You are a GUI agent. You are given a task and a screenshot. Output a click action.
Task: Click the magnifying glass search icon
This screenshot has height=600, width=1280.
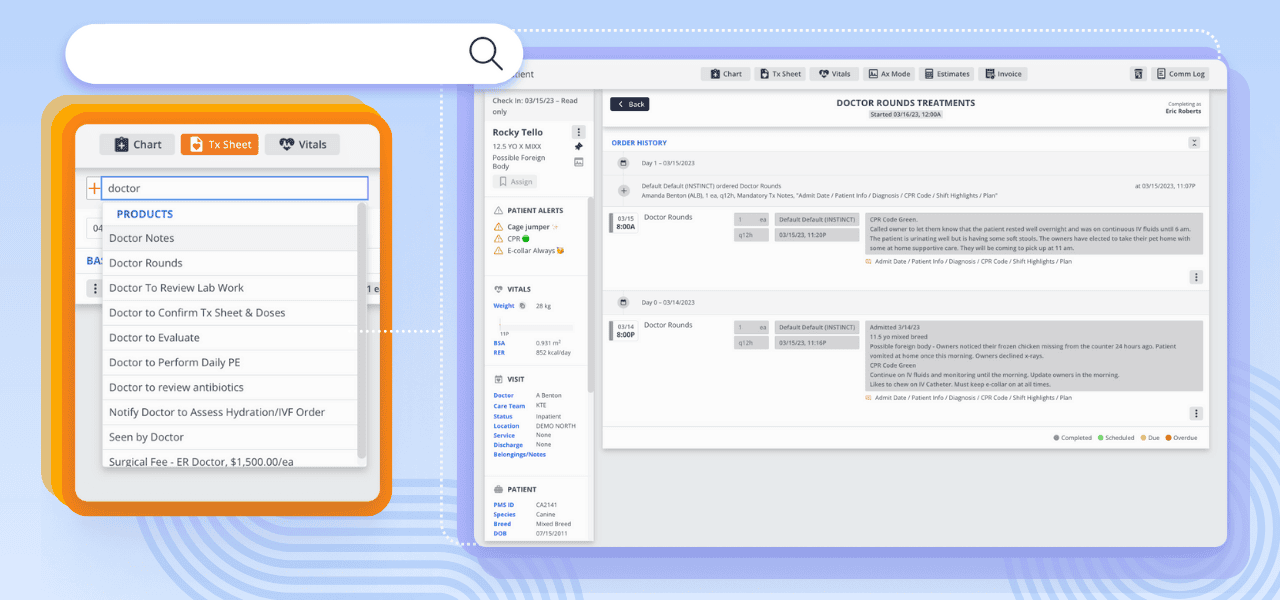(x=486, y=53)
